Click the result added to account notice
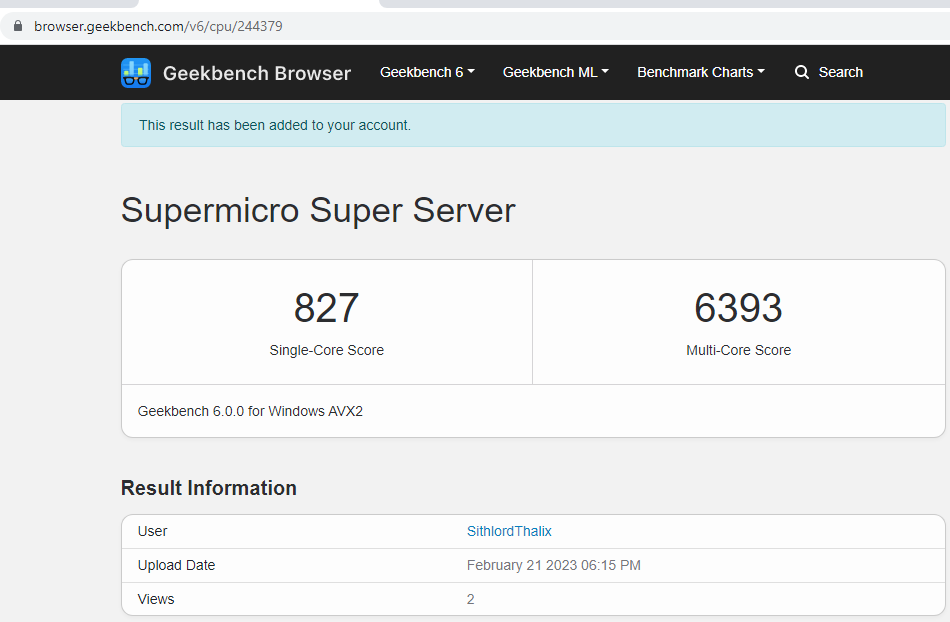 pos(533,125)
